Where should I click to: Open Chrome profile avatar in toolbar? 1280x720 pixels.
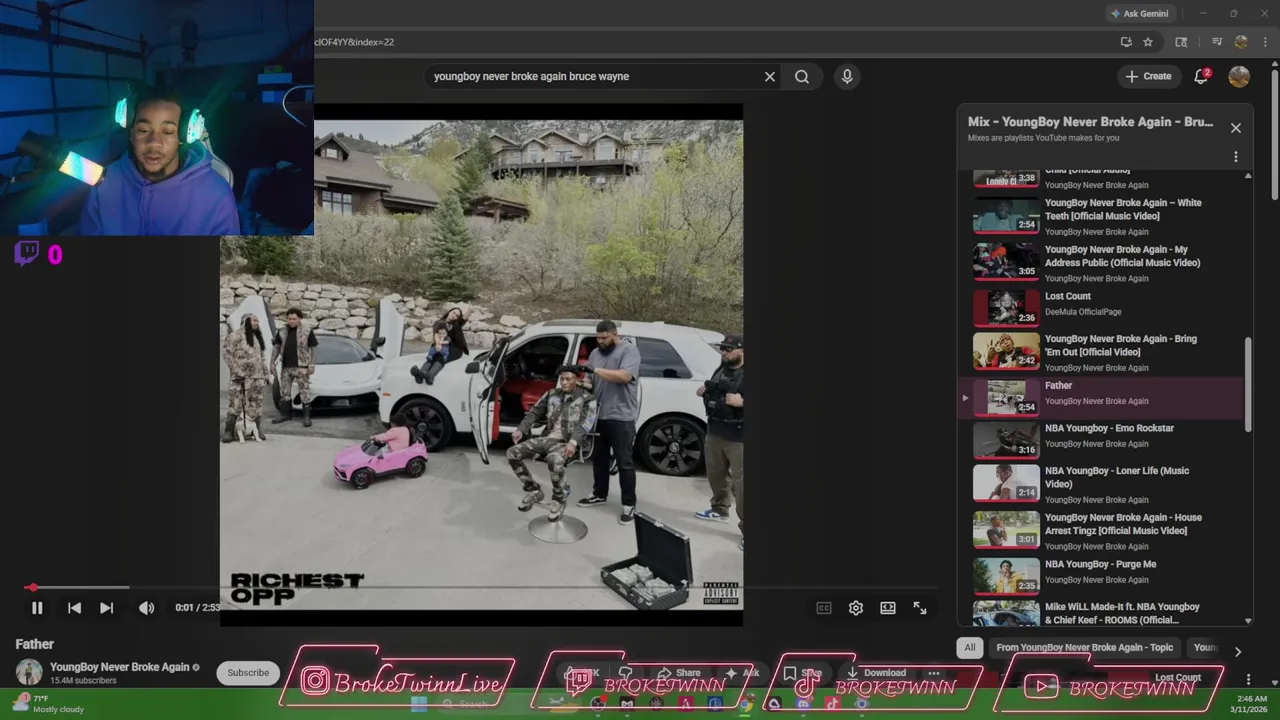1241,42
